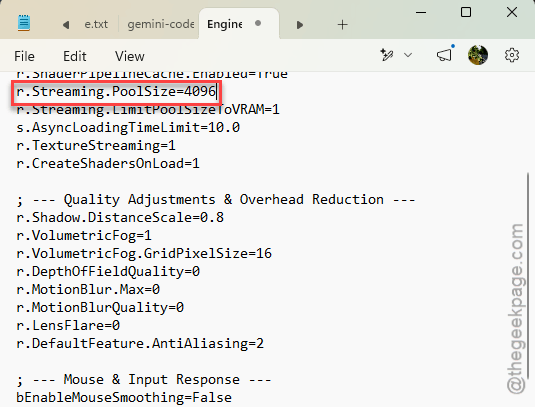Click the r.DefaultFeature.AntiAliasing=2 line
The image size is (535, 407).
pos(140,344)
